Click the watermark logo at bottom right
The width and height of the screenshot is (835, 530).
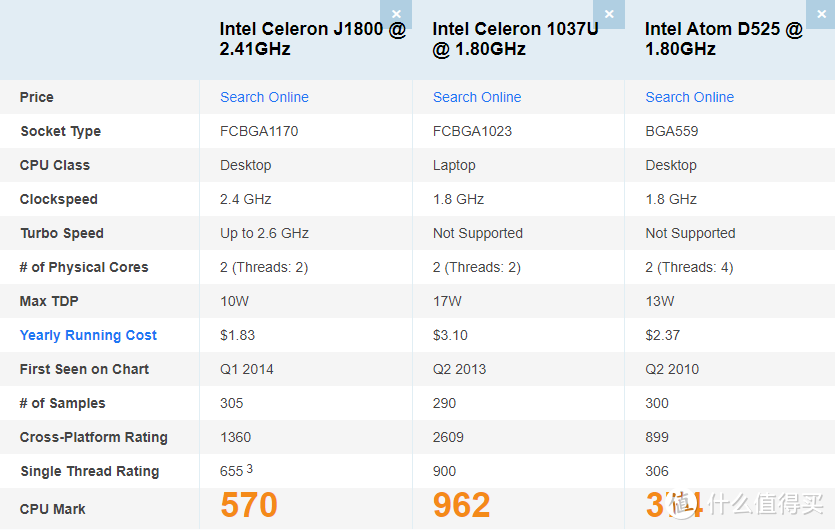[x=755, y=505]
